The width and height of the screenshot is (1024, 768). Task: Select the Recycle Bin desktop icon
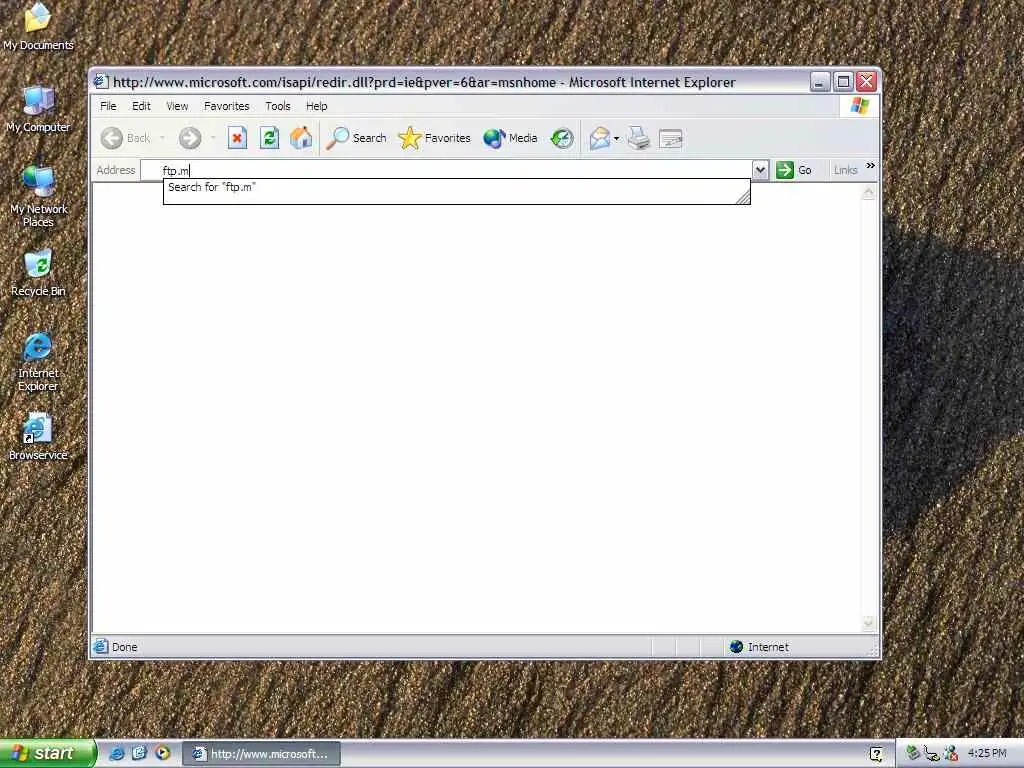(38, 273)
